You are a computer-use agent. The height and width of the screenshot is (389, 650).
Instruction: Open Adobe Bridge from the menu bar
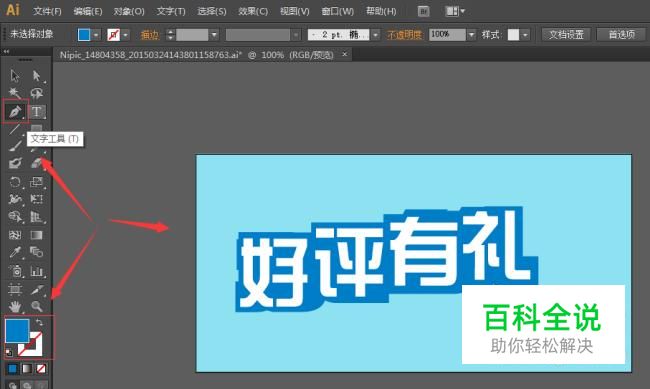[x=423, y=11]
